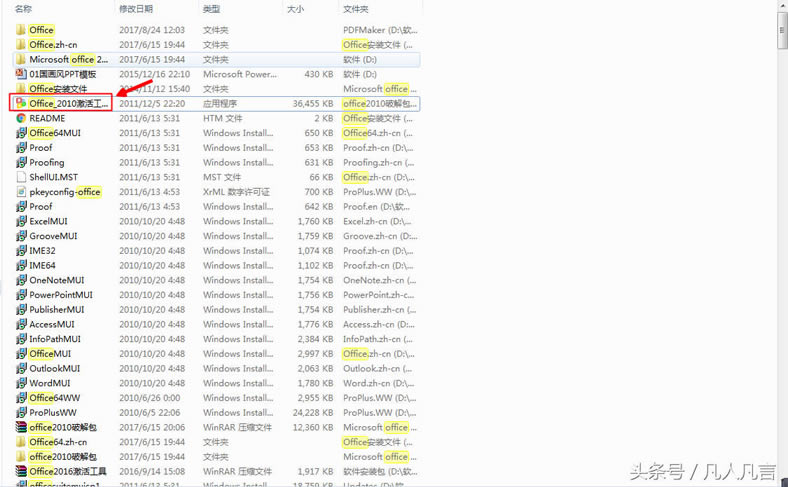Click the Proof entry sized 642 KB
Screen dimensions: 788x487
41,207
